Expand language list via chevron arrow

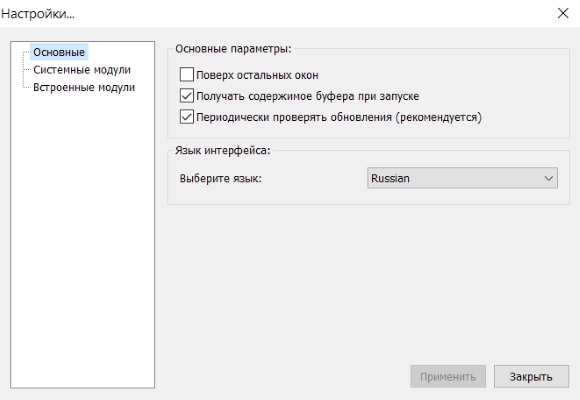(549, 178)
